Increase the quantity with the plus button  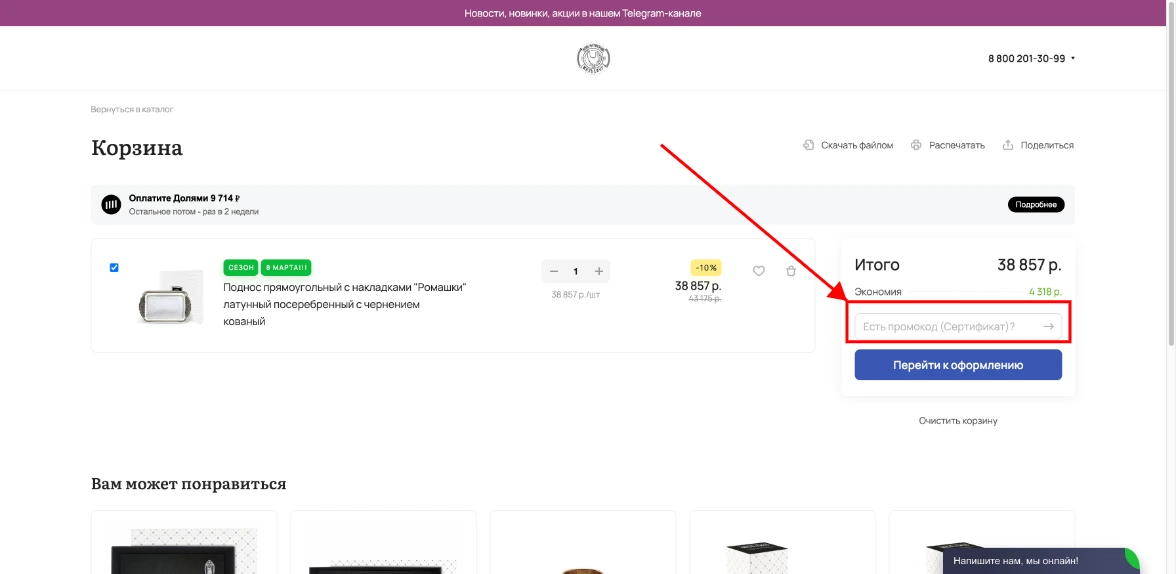click(x=599, y=271)
